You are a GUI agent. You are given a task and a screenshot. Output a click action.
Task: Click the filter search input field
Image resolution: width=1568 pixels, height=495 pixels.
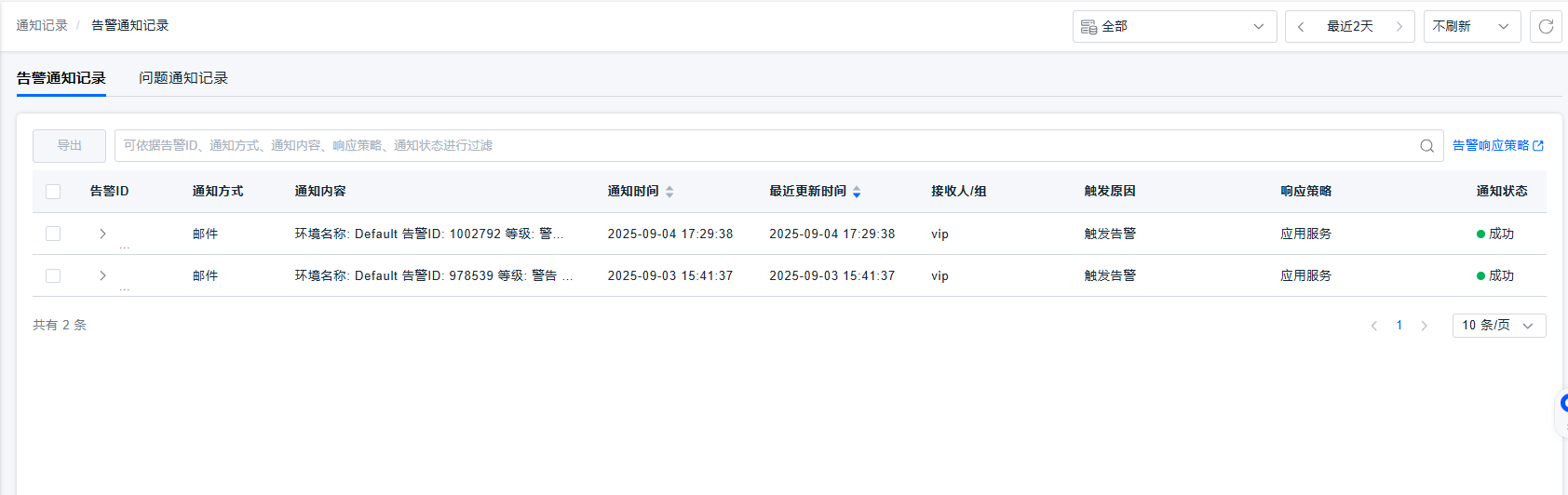pyautogui.click(x=764, y=146)
